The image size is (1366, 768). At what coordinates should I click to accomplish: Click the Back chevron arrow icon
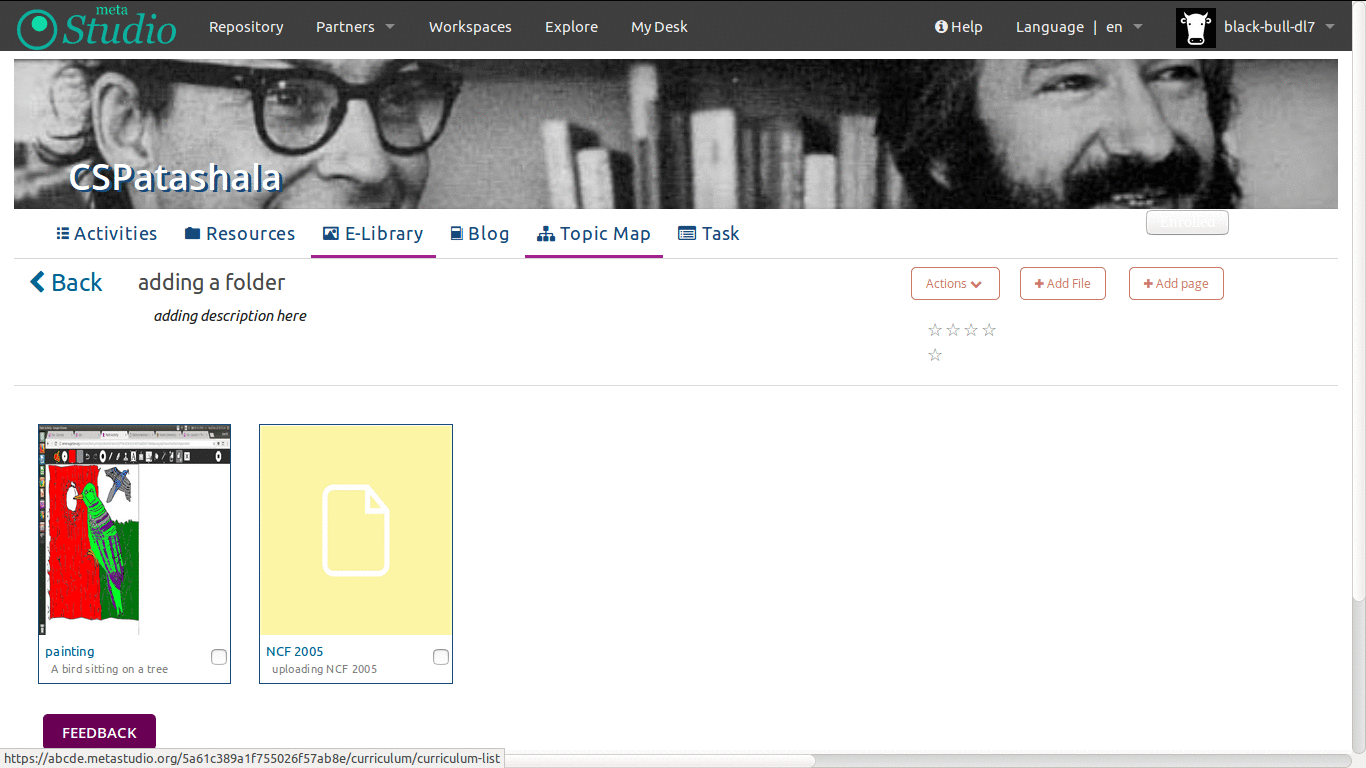tap(38, 282)
